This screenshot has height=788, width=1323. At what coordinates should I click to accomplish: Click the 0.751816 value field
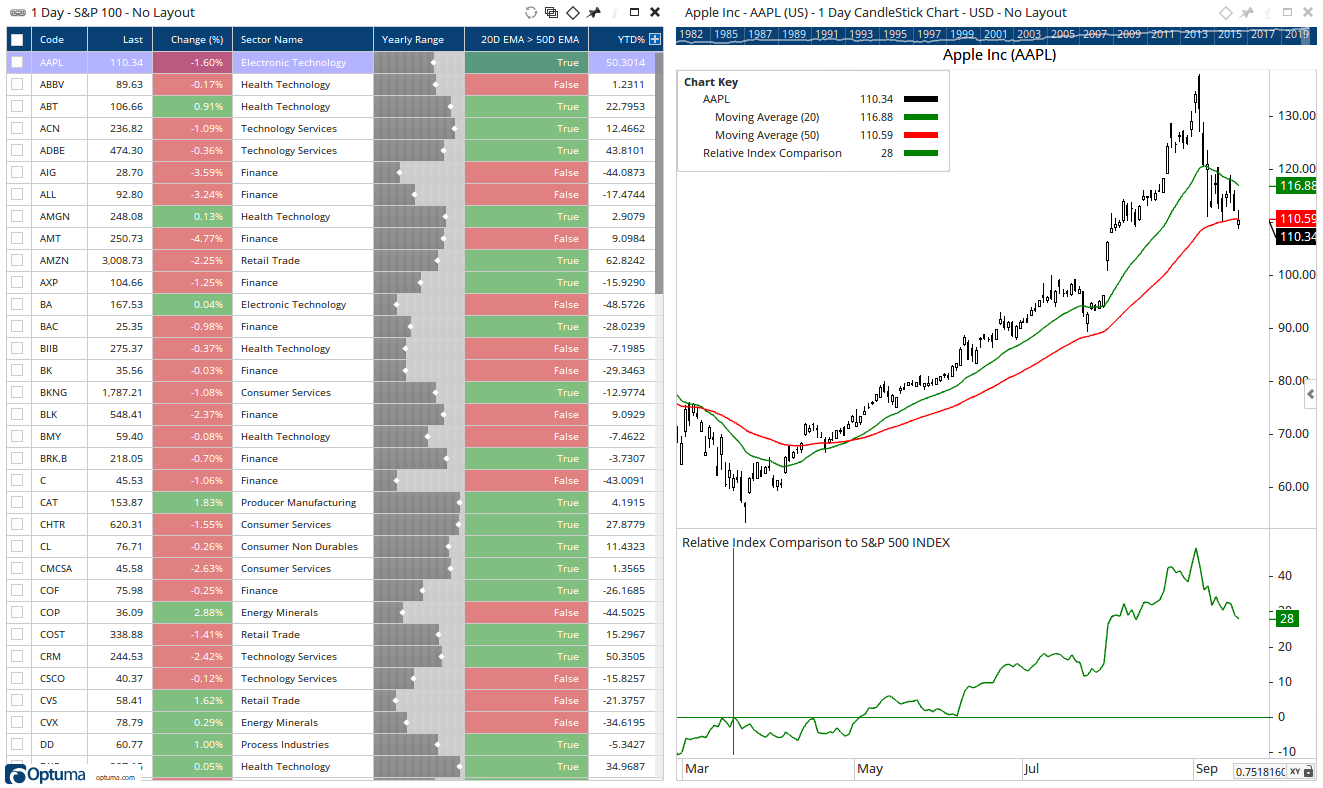(1259, 771)
